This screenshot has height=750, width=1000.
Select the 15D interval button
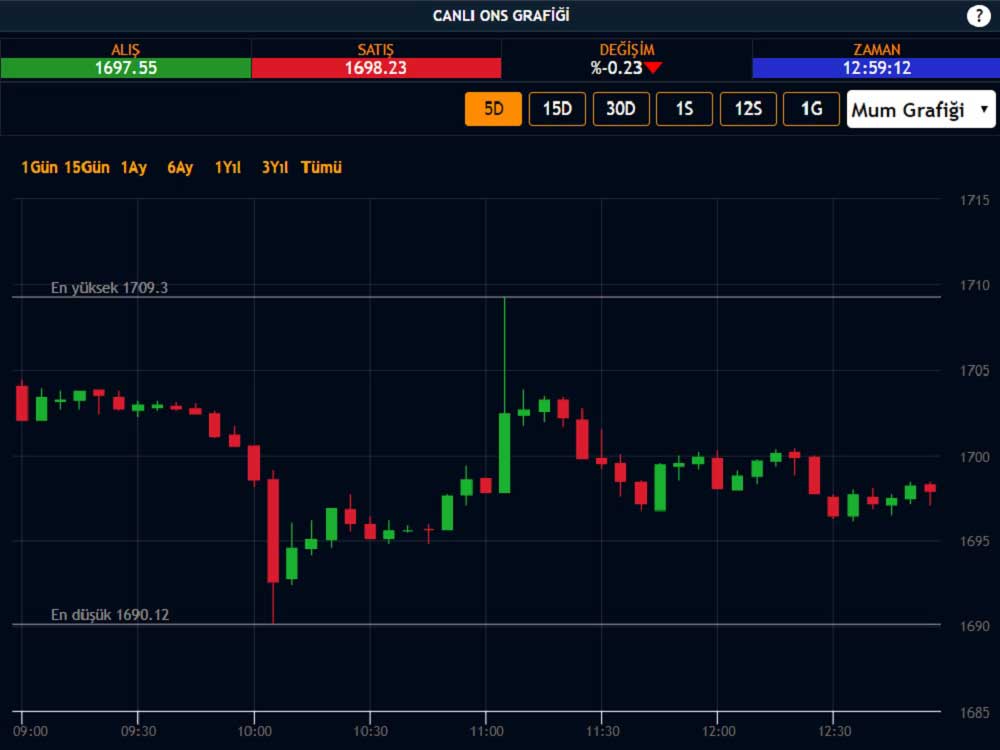pyautogui.click(x=557, y=109)
